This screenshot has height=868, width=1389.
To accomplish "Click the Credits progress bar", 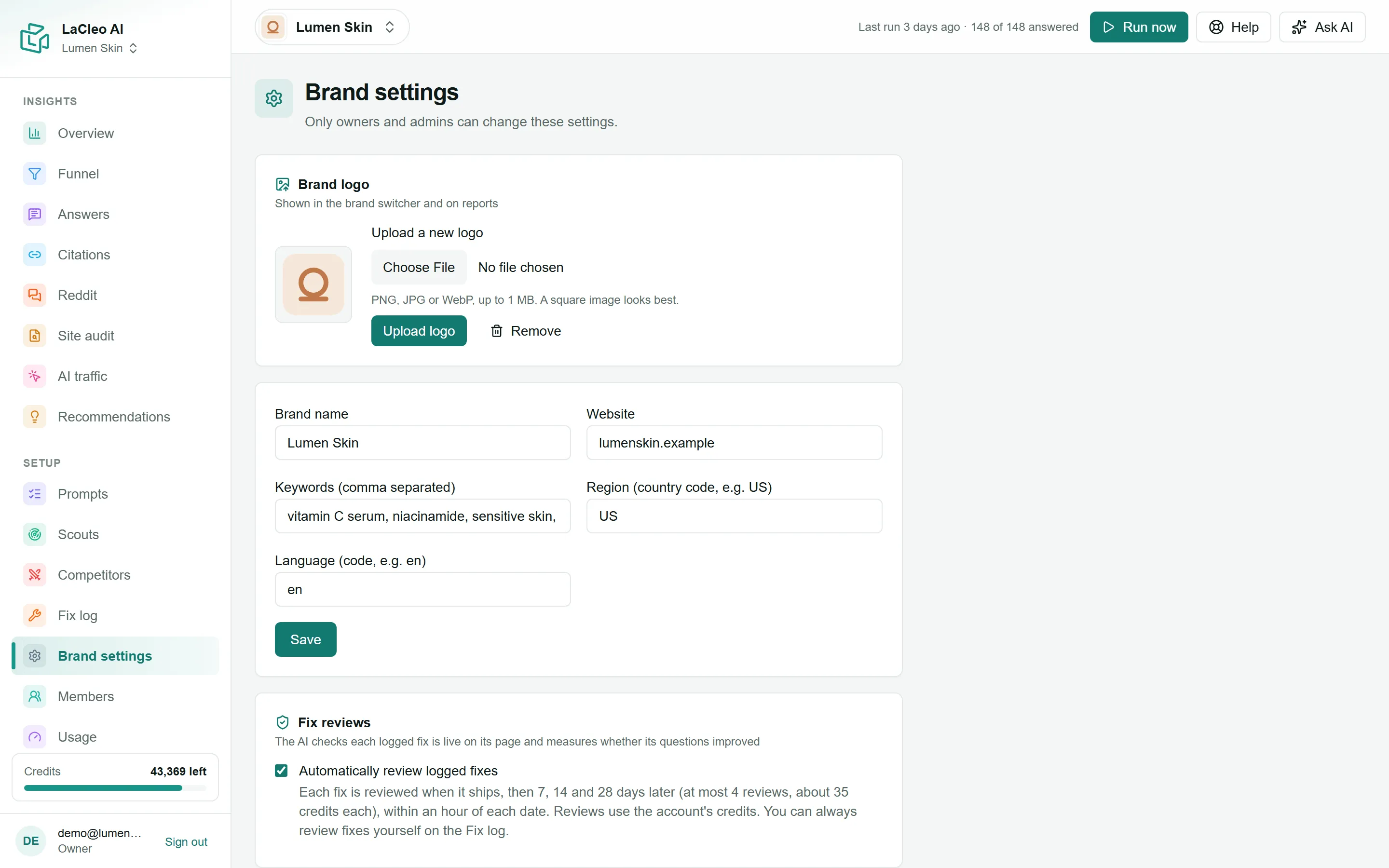I will click(115, 787).
